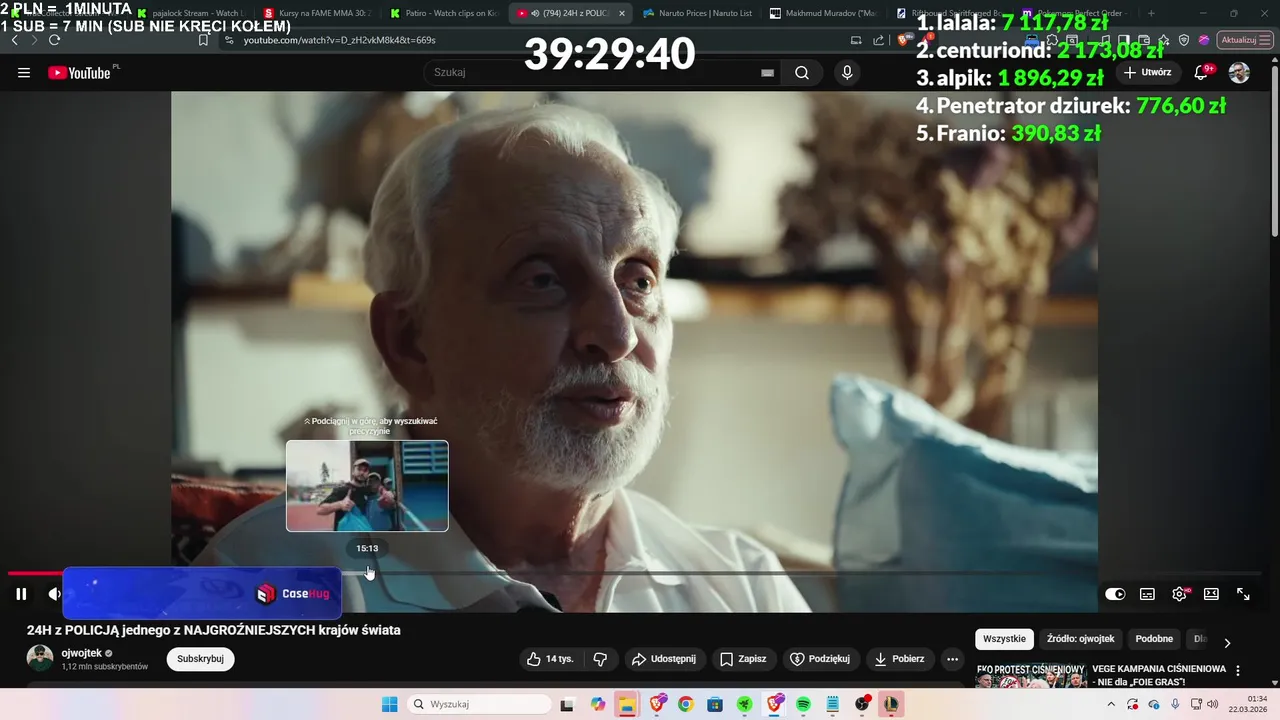The height and width of the screenshot is (720, 1280).
Task: Select the Wszystkie filter chip
Action: [1004, 639]
